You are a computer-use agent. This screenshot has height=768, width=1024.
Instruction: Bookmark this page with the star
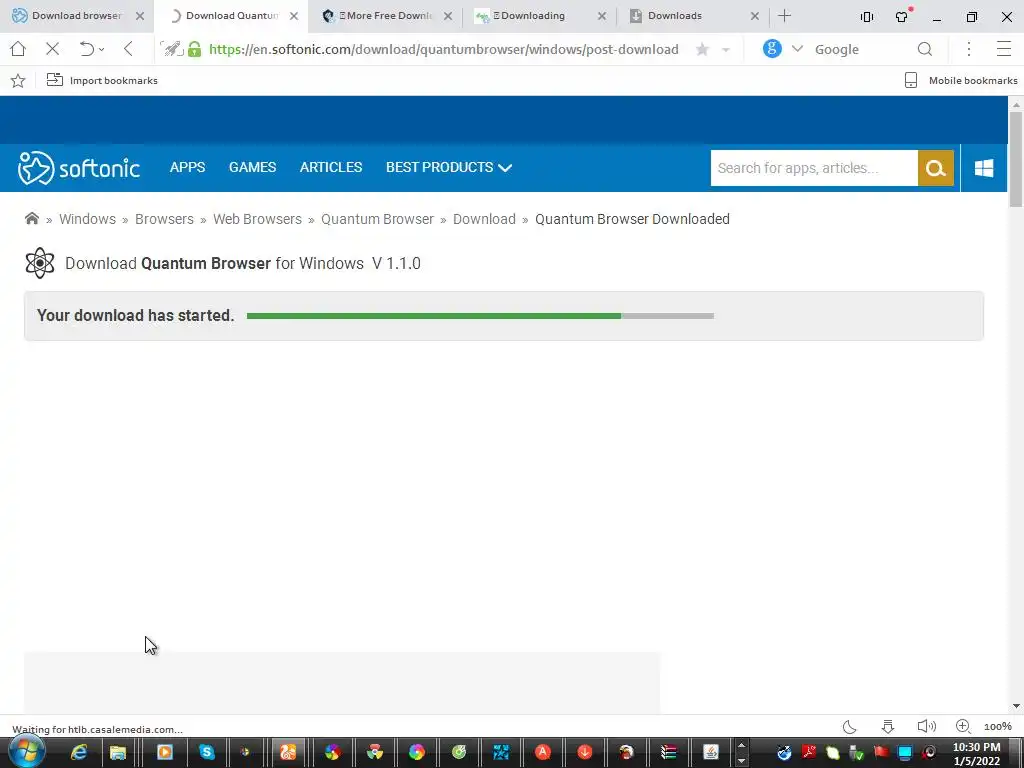[703, 49]
